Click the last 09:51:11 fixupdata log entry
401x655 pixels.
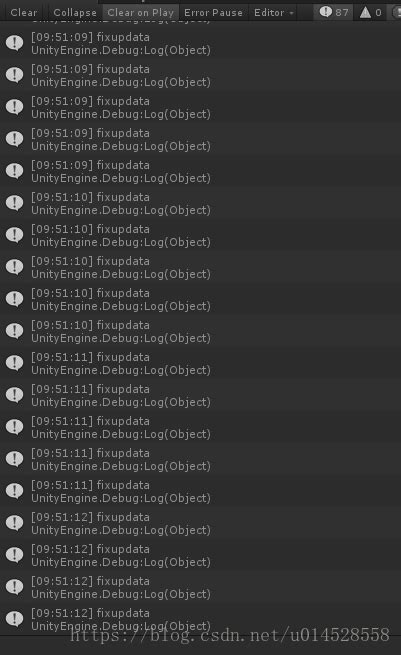[200, 491]
